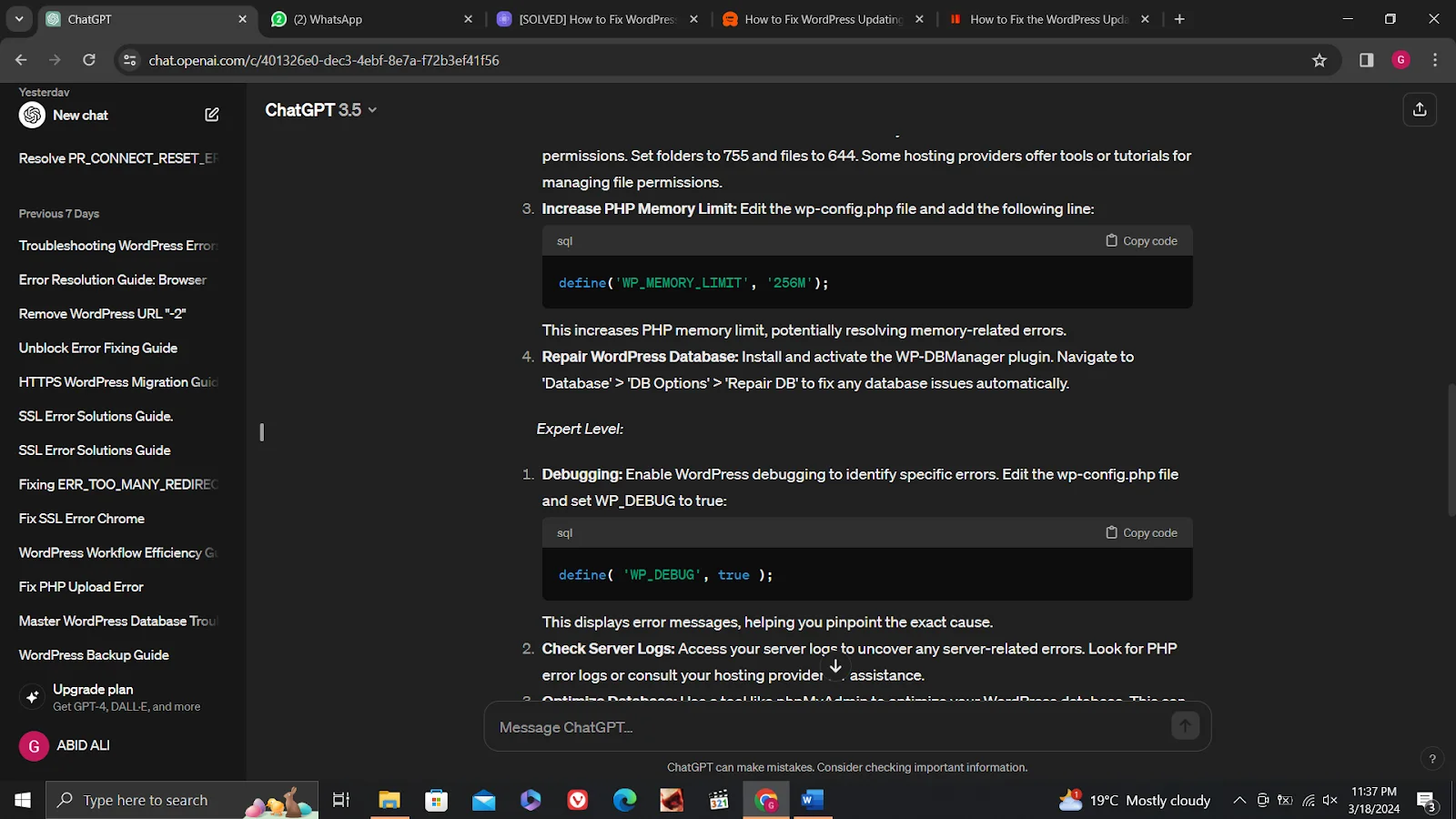Open the Troubleshooting WordPress Error chat
The width and height of the screenshot is (1456, 819).
[x=118, y=246]
